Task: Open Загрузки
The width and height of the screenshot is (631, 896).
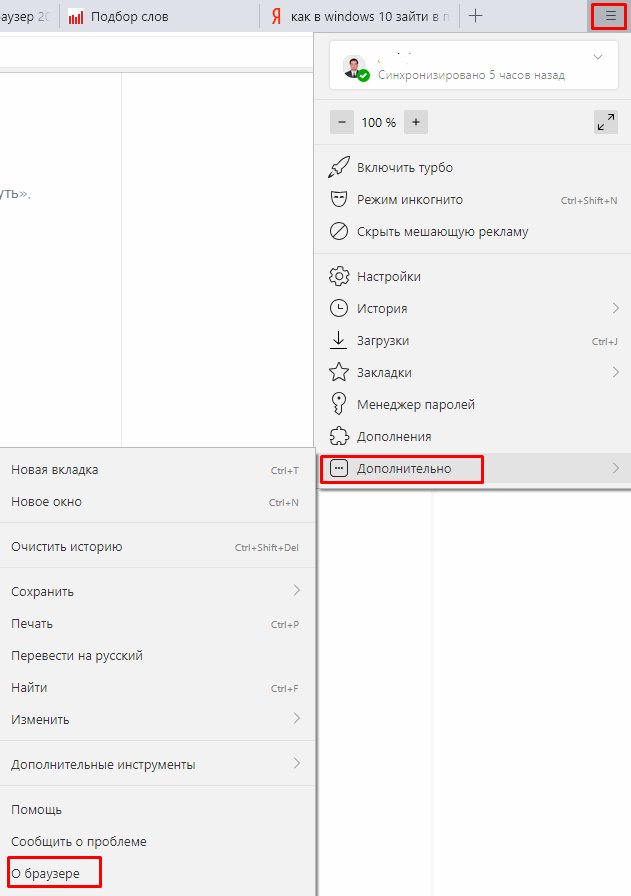Action: (473, 340)
